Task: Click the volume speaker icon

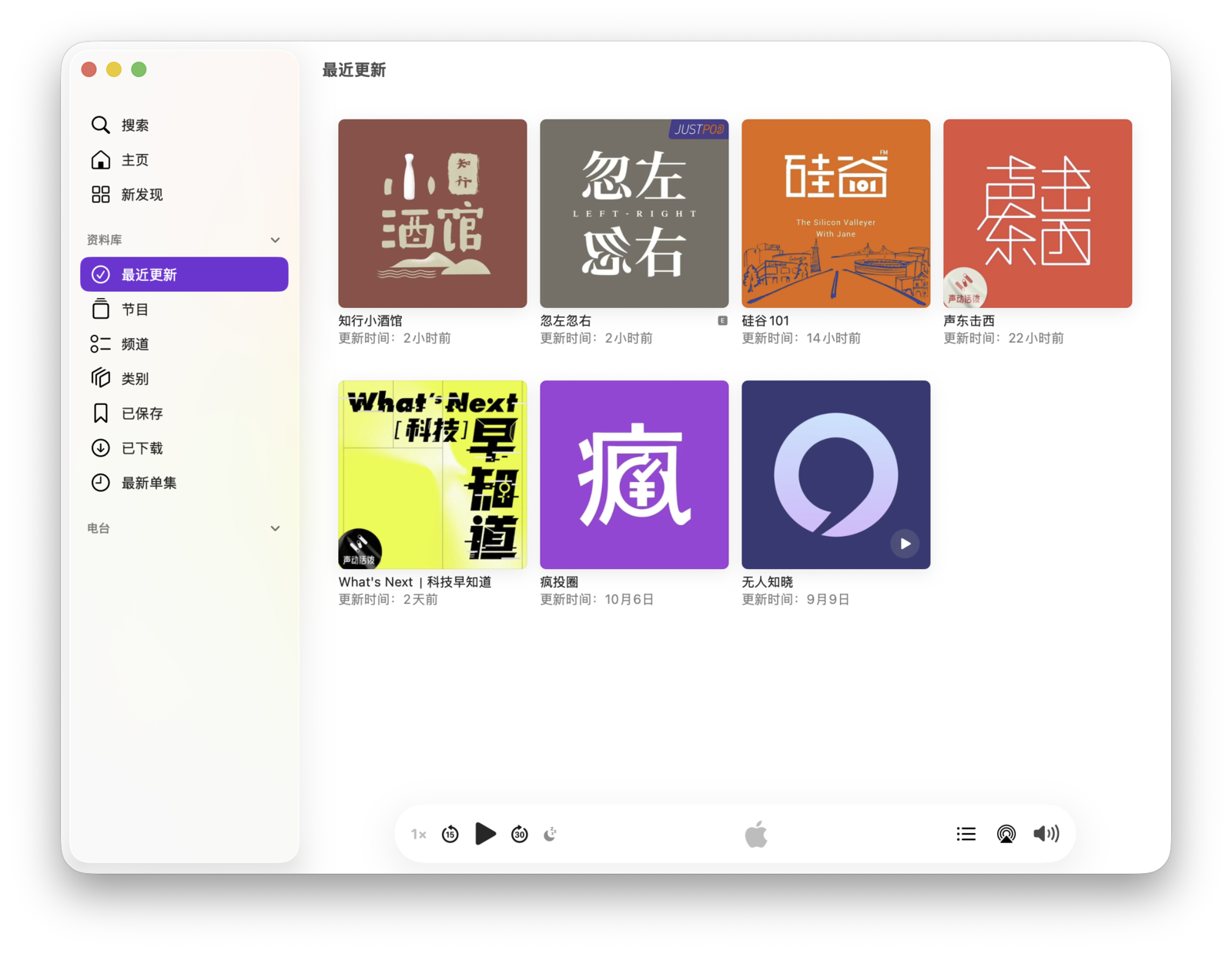Action: 1046,834
